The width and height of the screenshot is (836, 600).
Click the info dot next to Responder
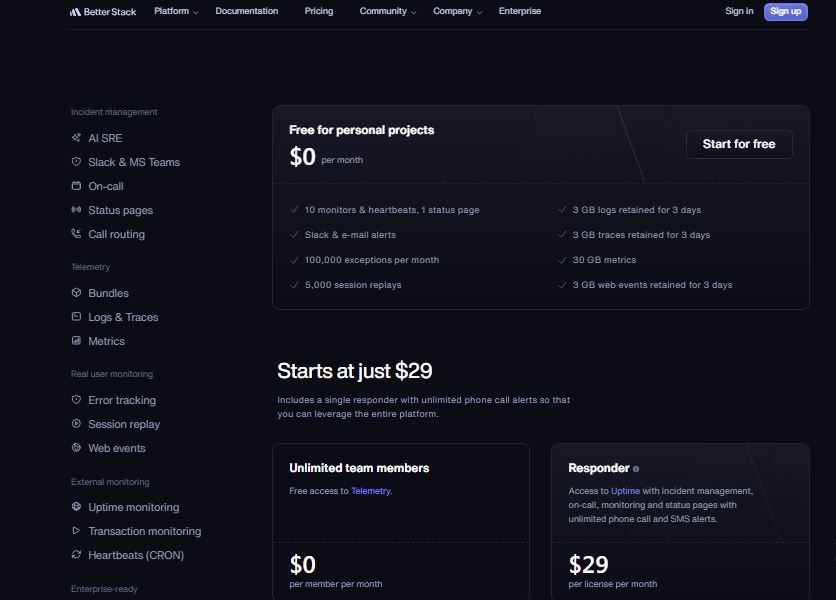click(x=636, y=469)
